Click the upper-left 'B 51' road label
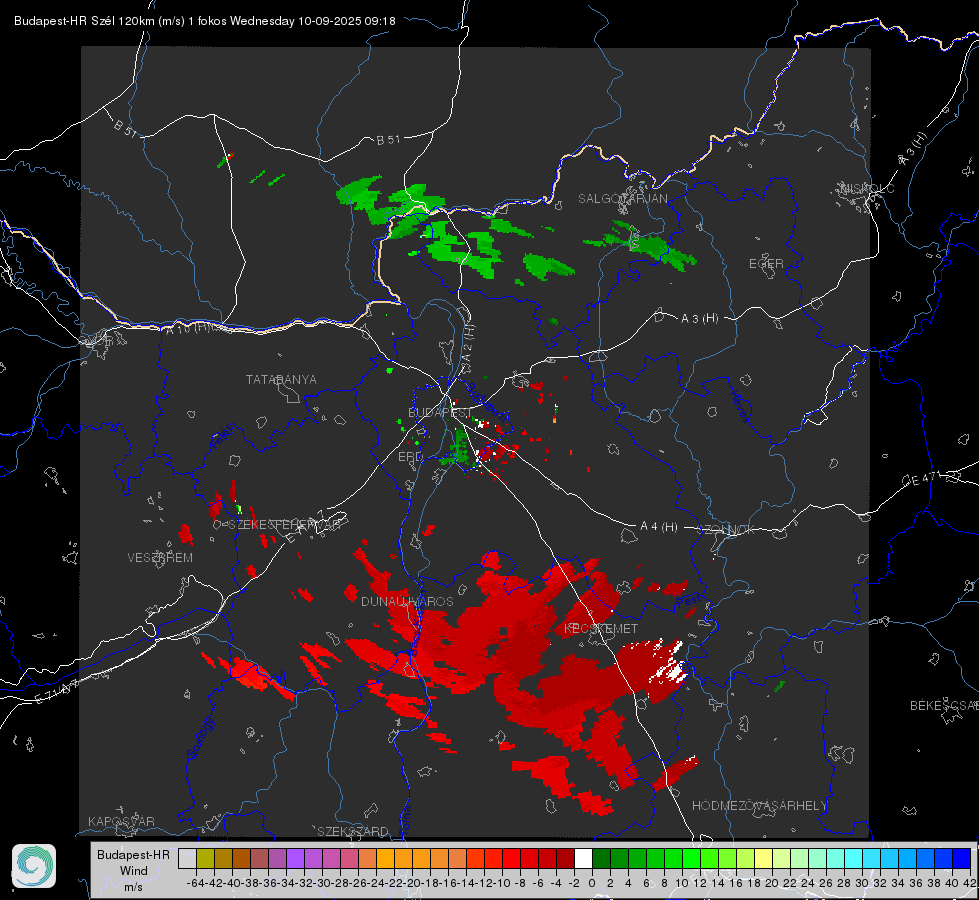The width and height of the screenshot is (979, 900). pyautogui.click(x=125, y=128)
